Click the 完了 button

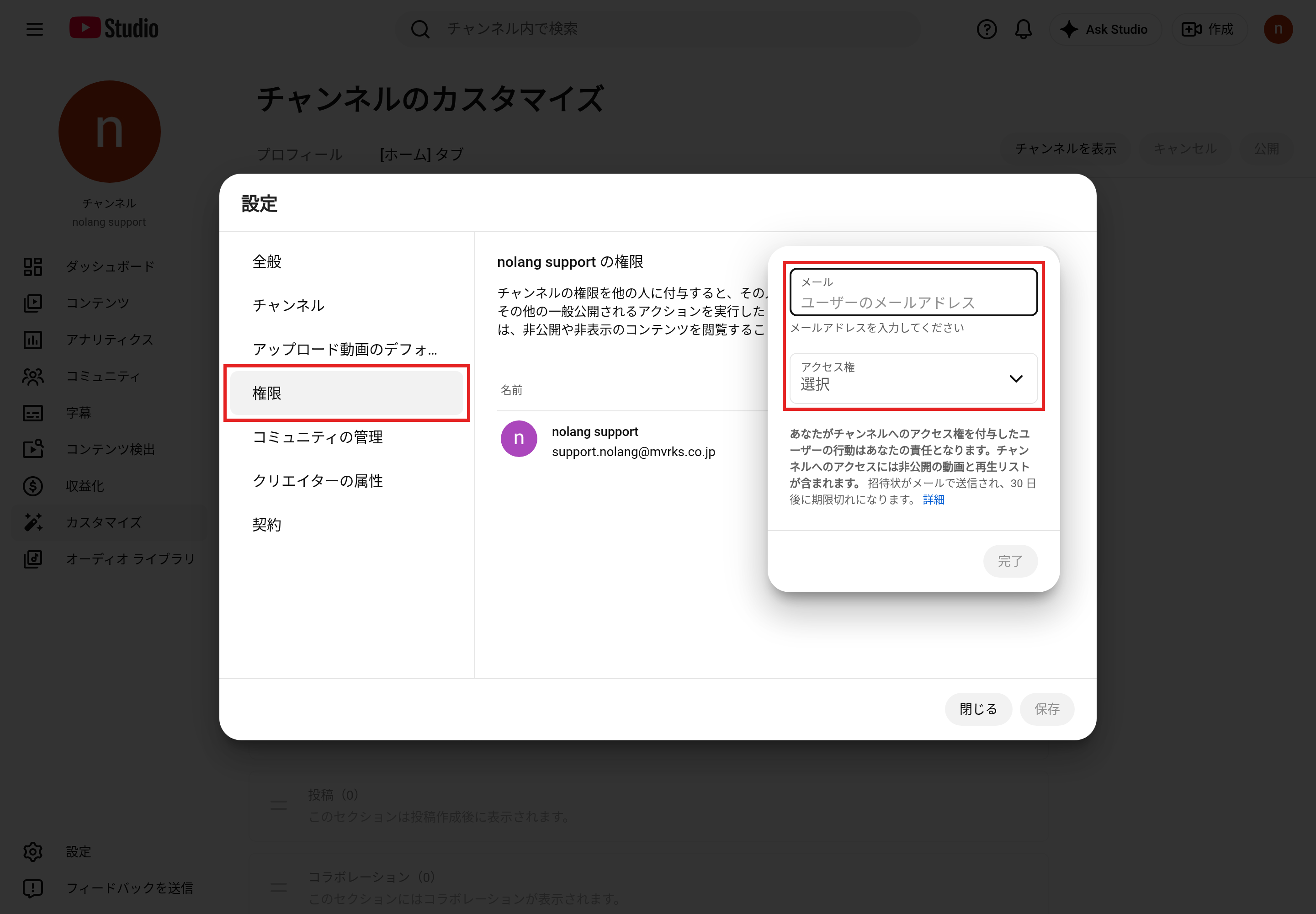(x=1010, y=561)
